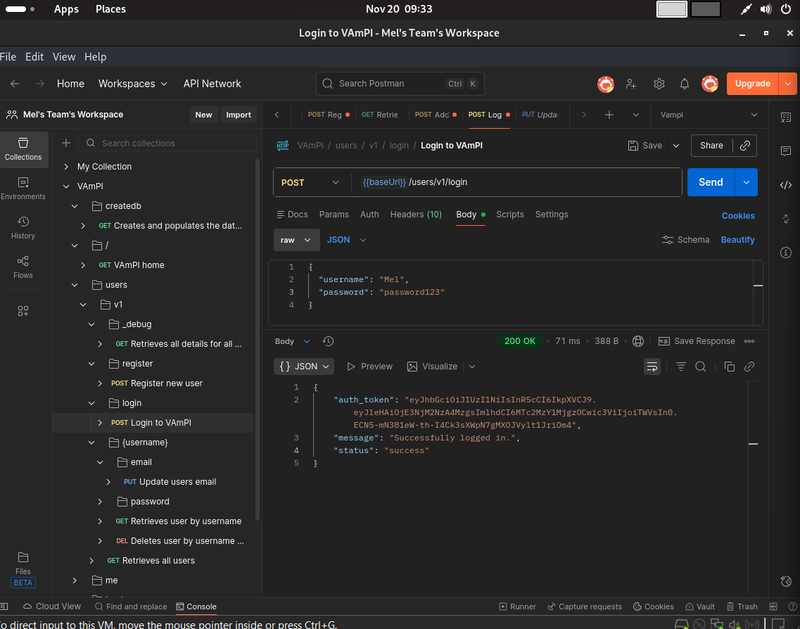This screenshot has width=800, height=629.
Task: Open the Environments sidebar panel
Action: [22, 186]
